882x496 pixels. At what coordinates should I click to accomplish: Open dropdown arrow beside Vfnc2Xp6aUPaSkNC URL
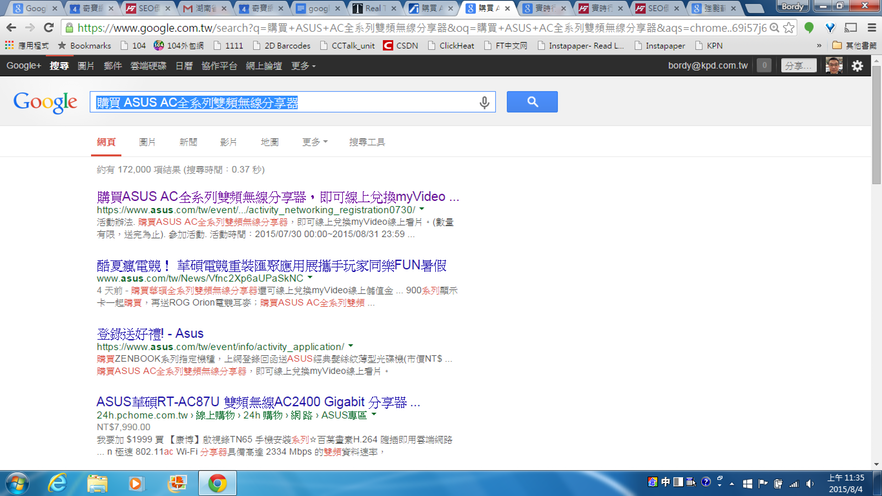(310, 278)
